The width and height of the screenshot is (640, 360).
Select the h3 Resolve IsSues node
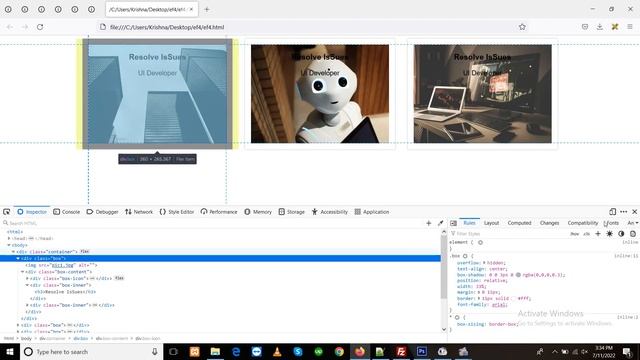pyautogui.click(x=65, y=292)
